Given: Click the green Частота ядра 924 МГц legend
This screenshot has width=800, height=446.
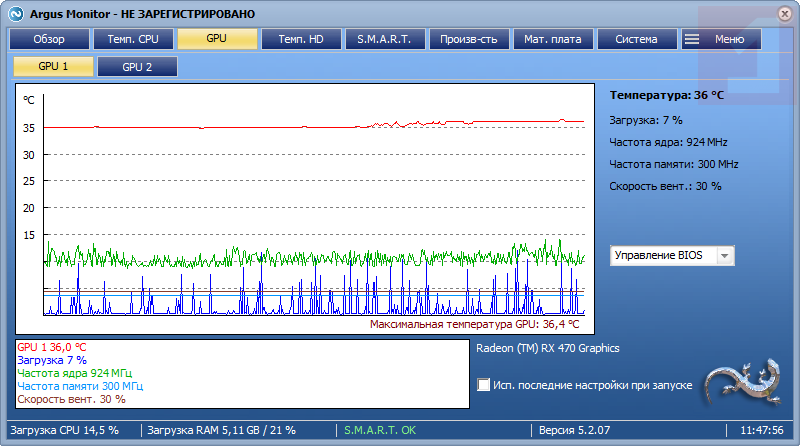Looking at the screenshot, I should point(74,373).
